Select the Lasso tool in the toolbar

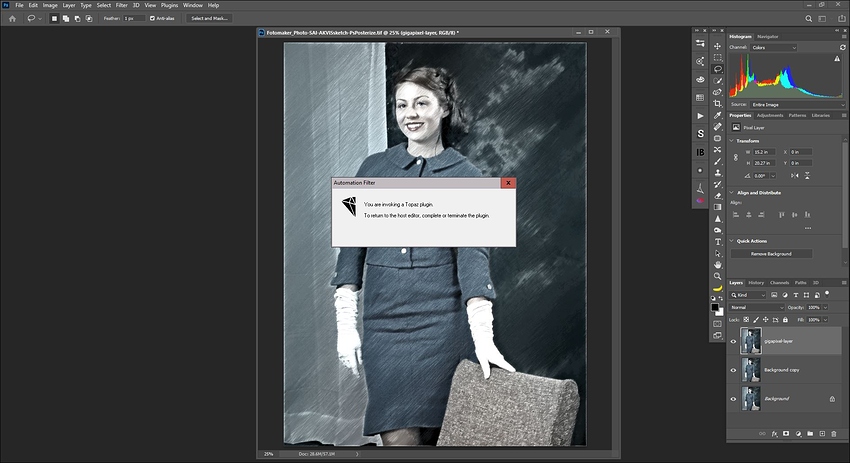click(x=718, y=69)
